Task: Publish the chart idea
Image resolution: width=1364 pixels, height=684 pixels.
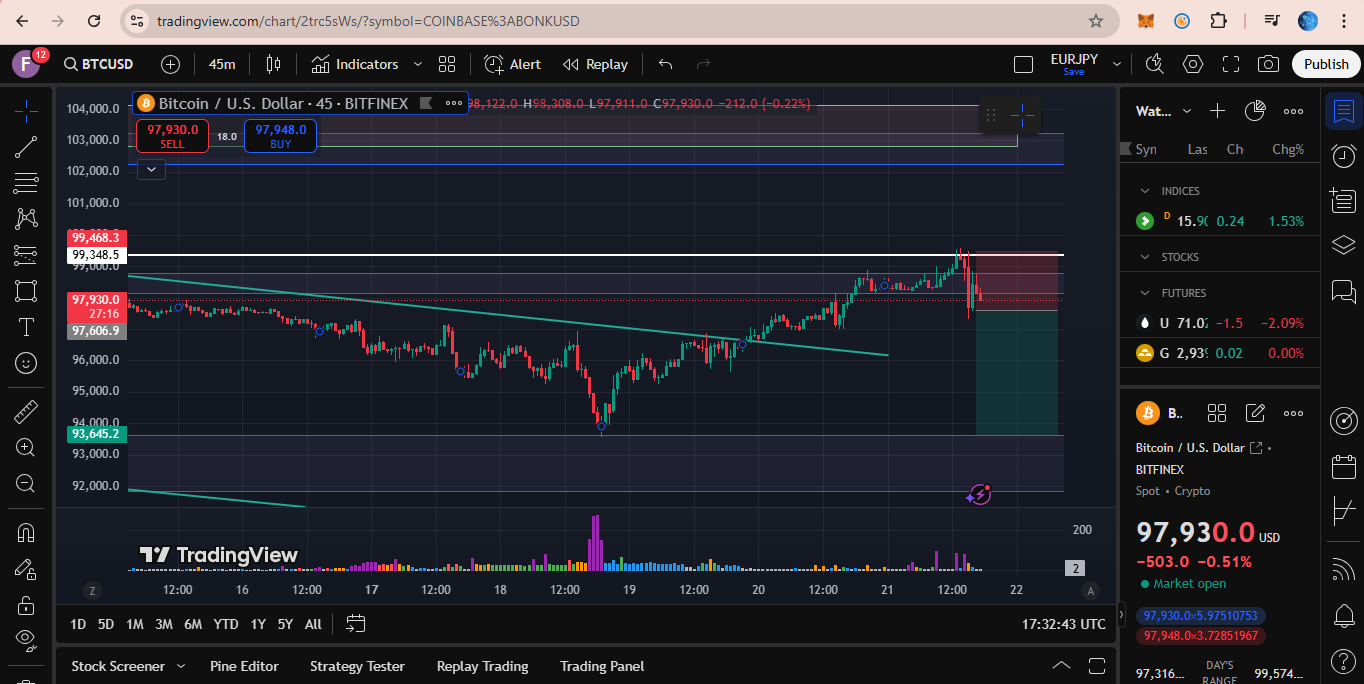Action: tap(1326, 64)
